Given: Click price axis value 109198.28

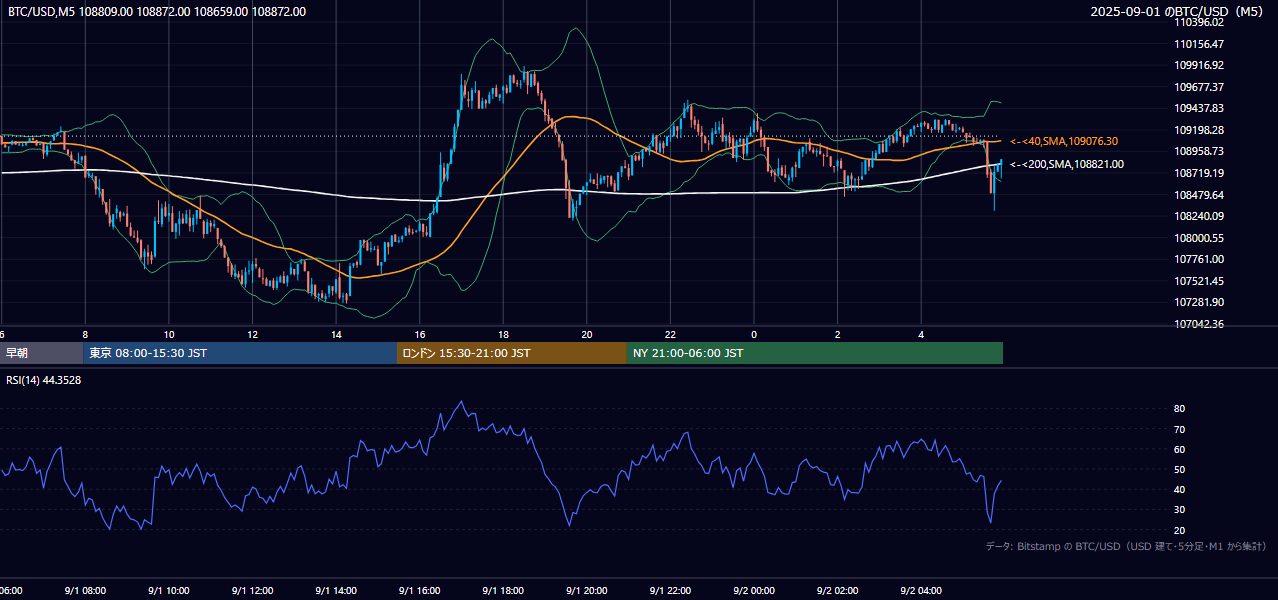Looking at the screenshot, I should (x=1199, y=130).
